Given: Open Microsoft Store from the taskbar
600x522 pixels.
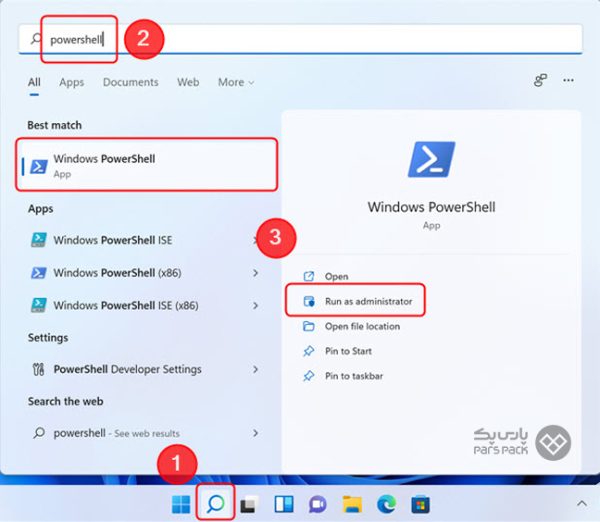Looking at the screenshot, I should pyautogui.click(x=418, y=503).
